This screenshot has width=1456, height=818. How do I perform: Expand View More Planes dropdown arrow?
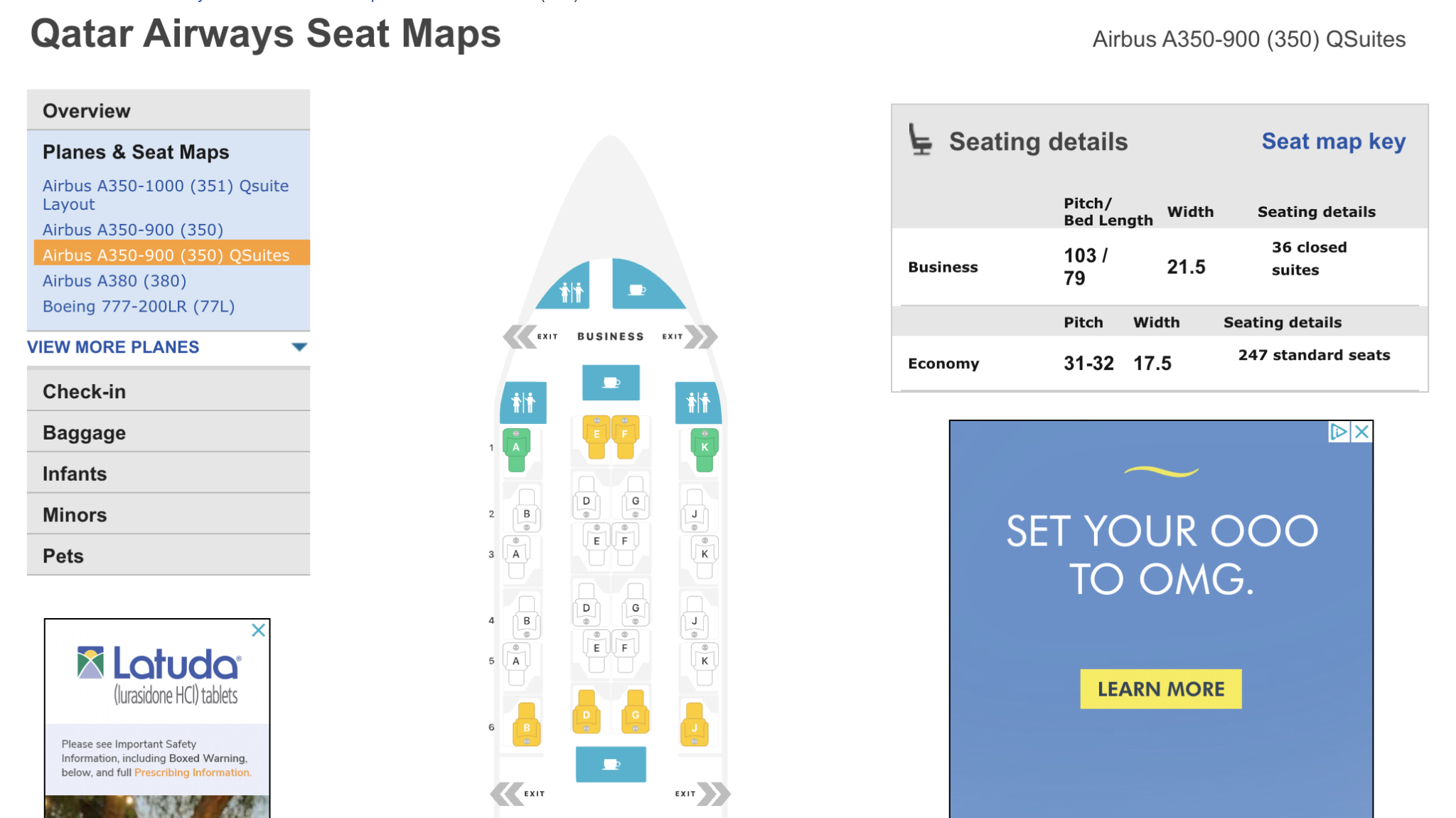299,347
